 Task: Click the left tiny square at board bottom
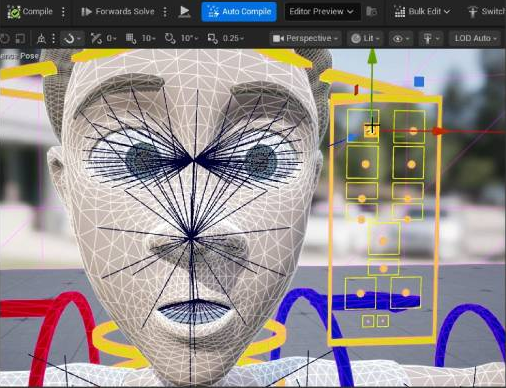[x=368, y=321]
